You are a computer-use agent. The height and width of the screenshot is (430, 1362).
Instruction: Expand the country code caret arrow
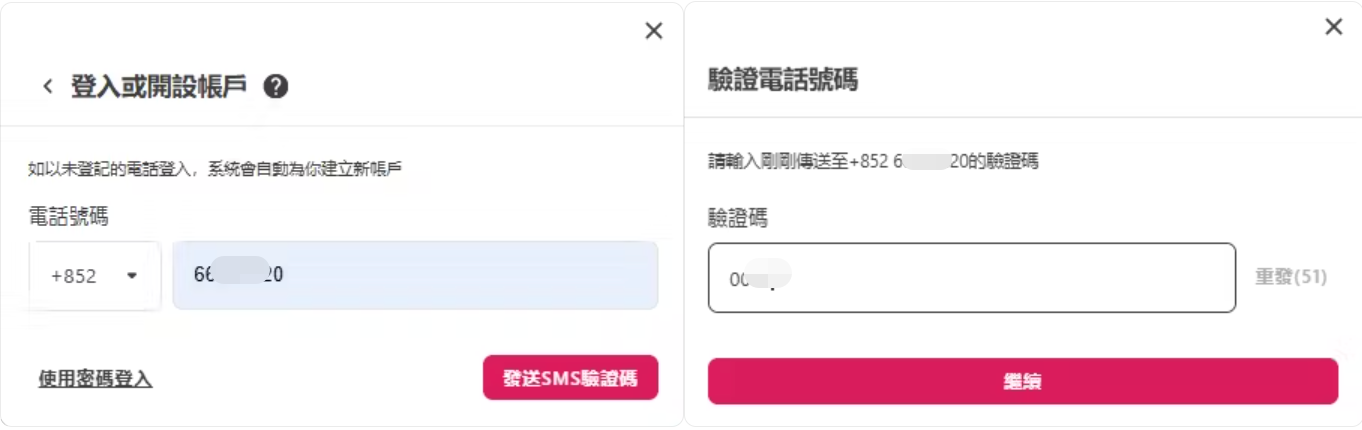tap(131, 276)
